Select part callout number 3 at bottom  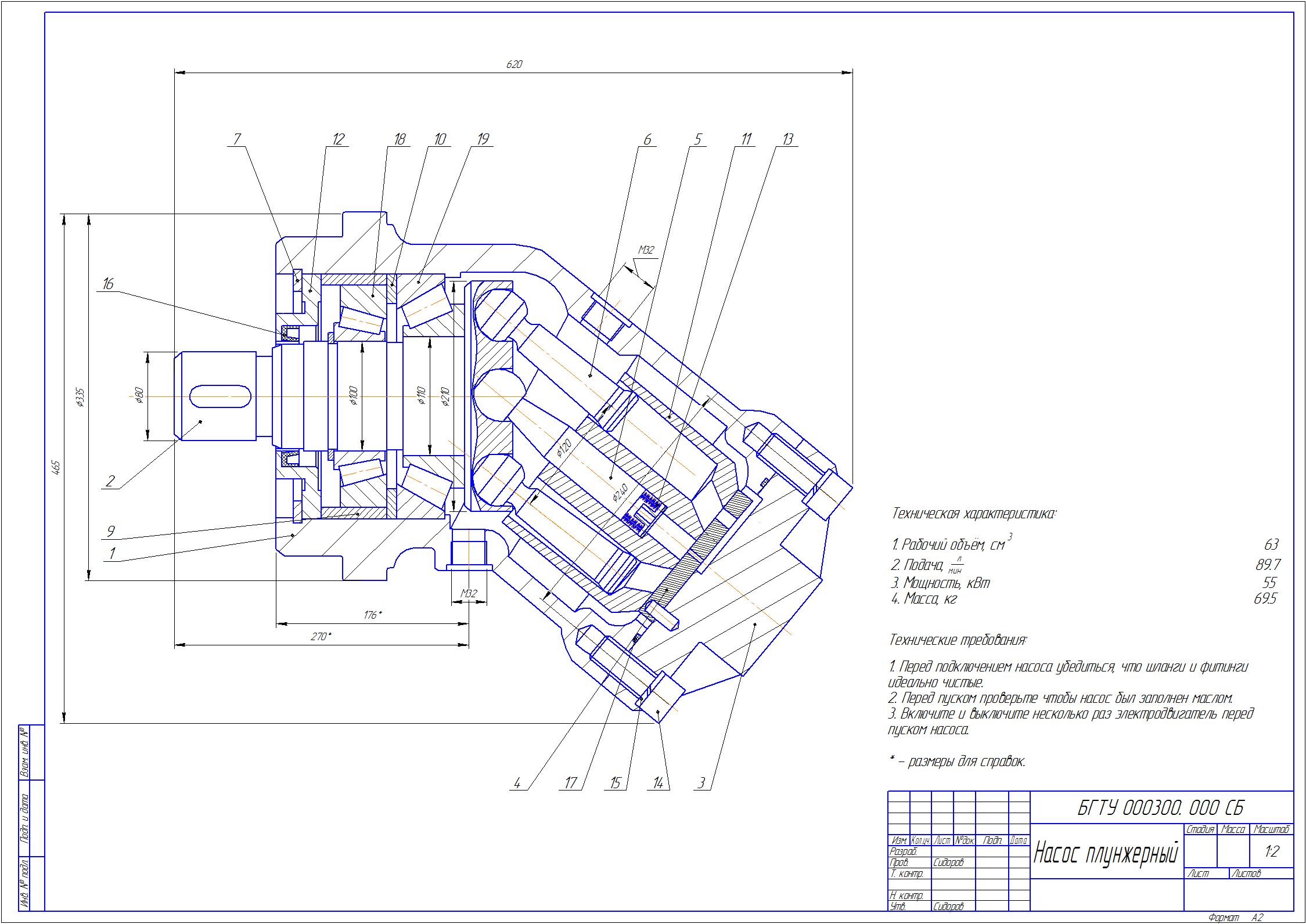pyautogui.click(x=701, y=782)
